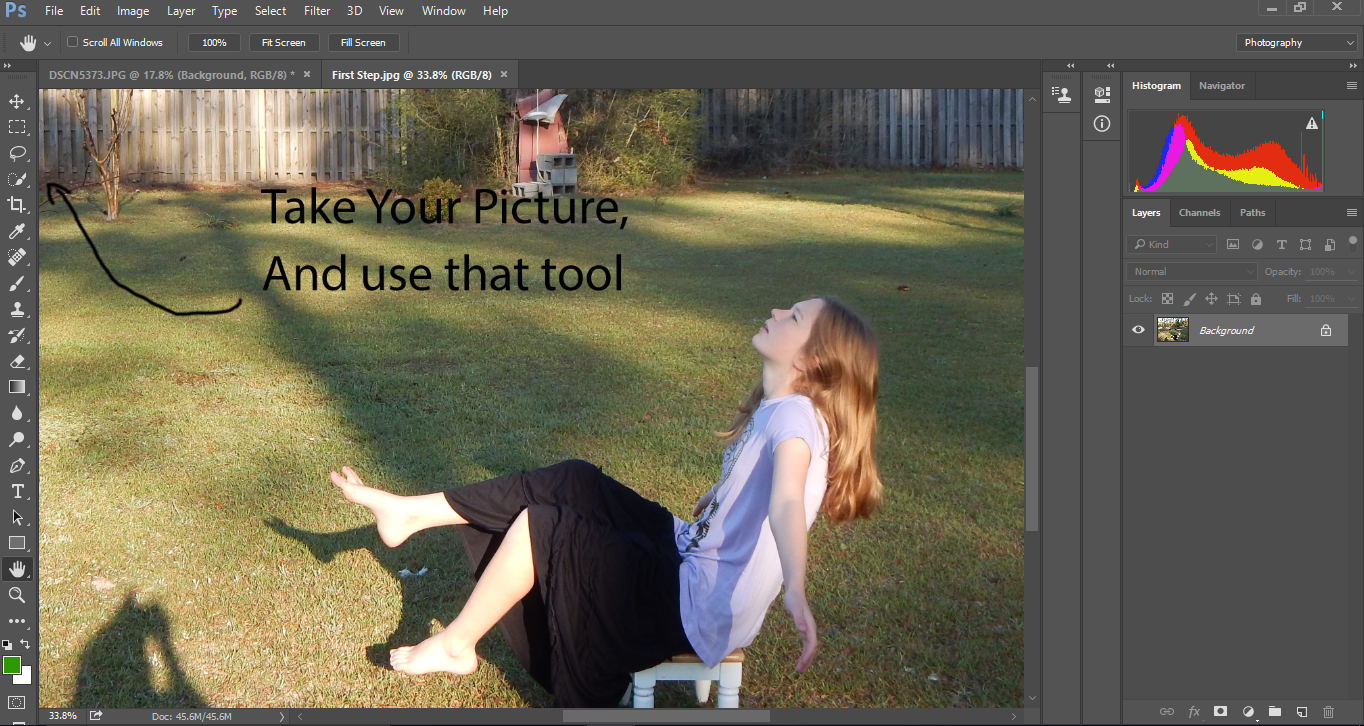Image resolution: width=1364 pixels, height=726 pixels.
Task: Hide the Background layer eye icon
Action: (1138, 330)
